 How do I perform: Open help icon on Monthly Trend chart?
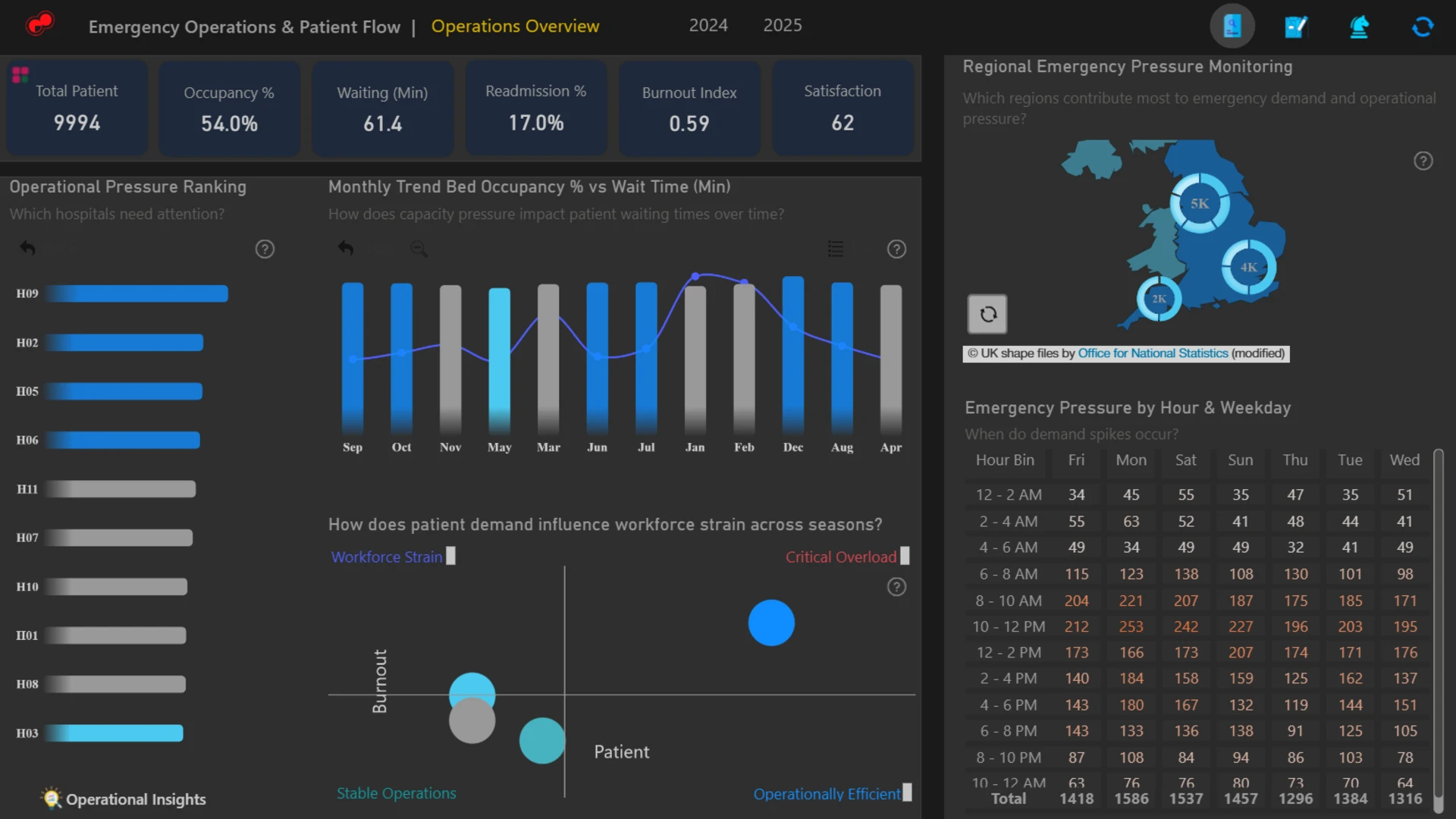[x=896, y=249]
